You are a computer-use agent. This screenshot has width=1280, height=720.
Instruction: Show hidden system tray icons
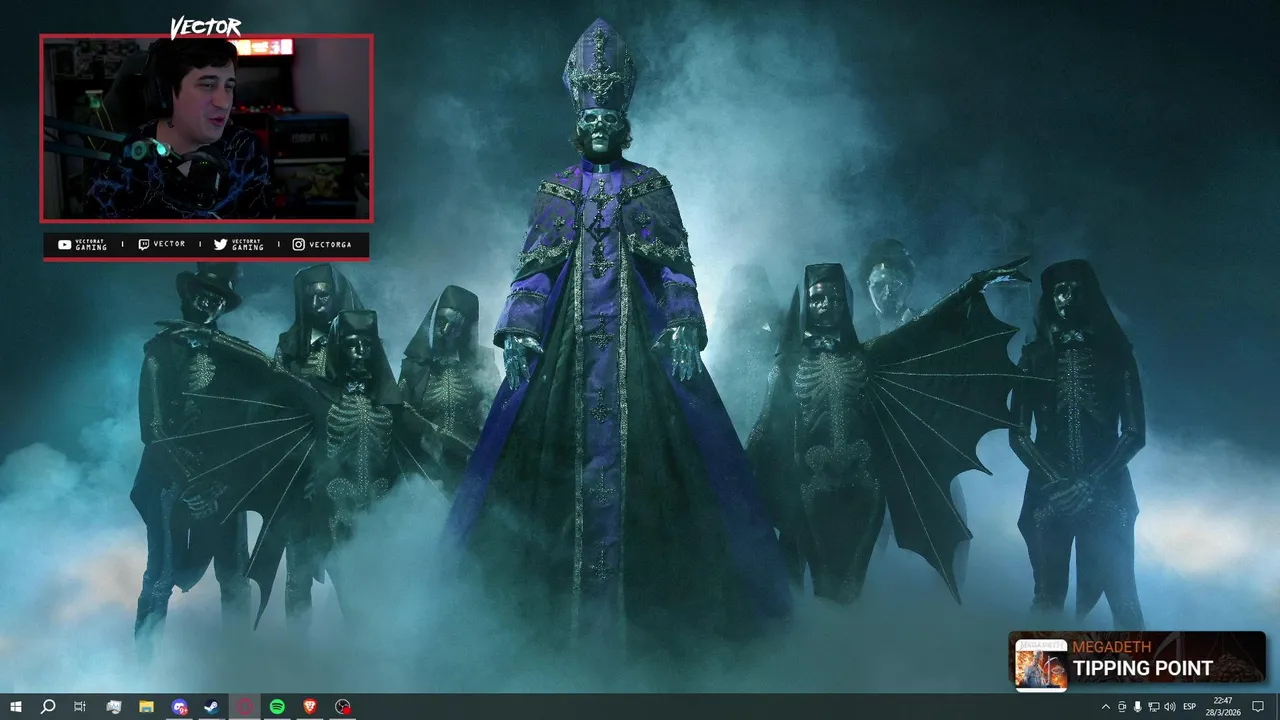[1105, 707]
